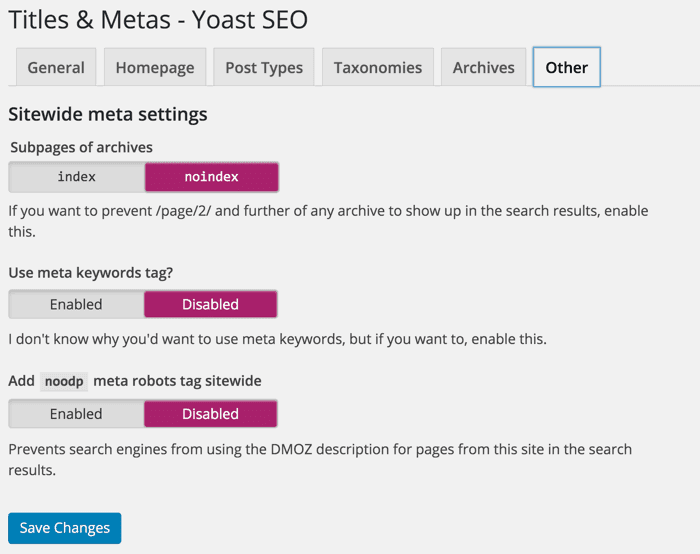Switch to the Homepage tab

click(x=155, y=68)
